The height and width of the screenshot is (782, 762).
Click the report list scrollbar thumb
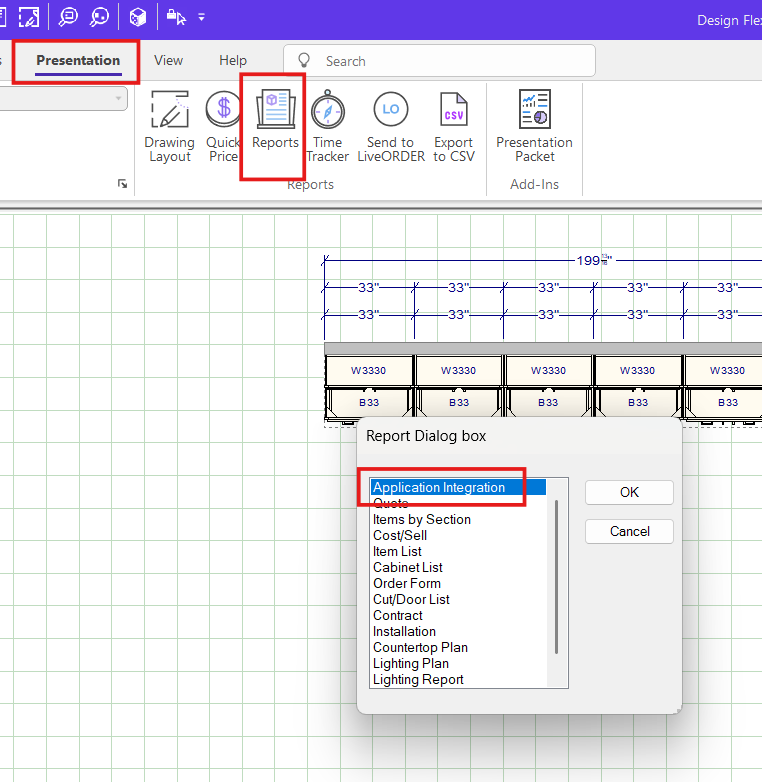tap(557, 577)
